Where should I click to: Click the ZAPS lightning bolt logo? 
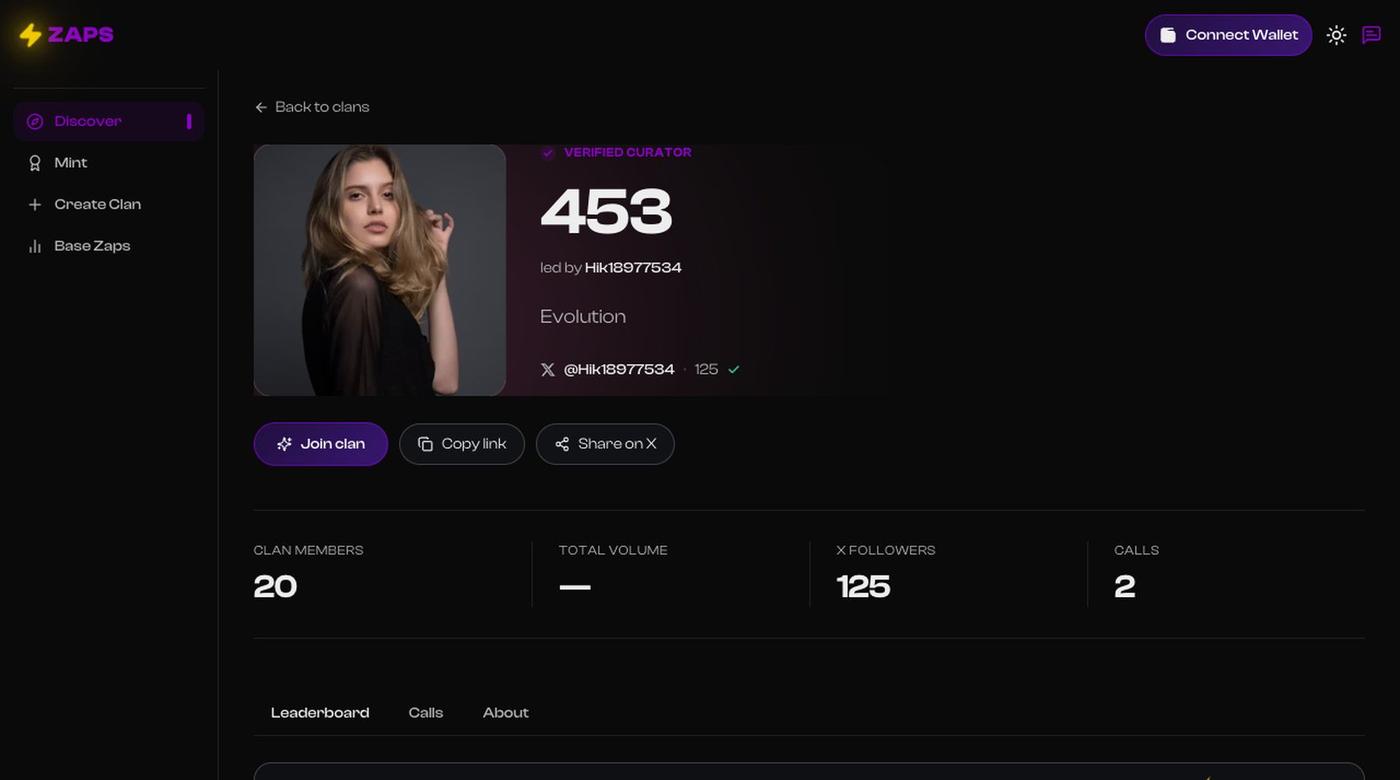point(31,35)
